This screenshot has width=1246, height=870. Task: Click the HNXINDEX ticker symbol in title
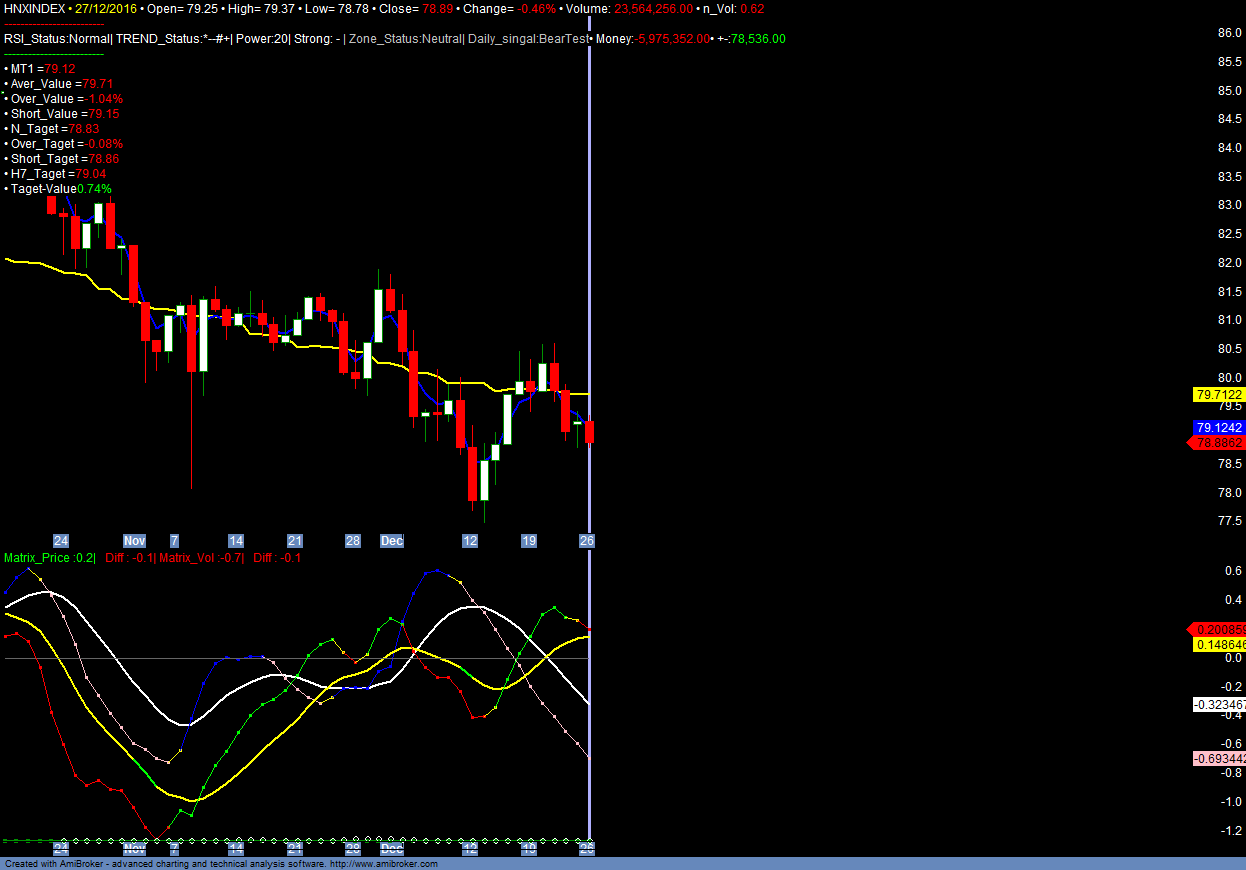coord(35,8)
